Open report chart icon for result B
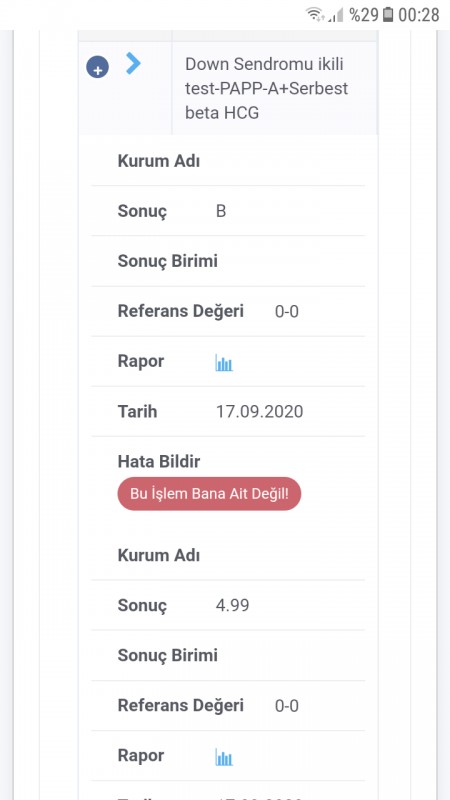 click(x=224, y=363)
